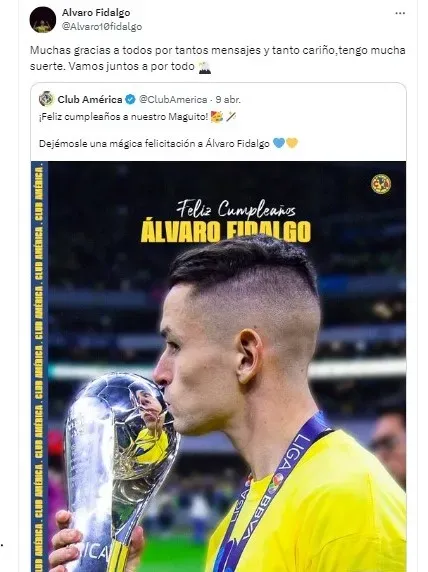Click the party face emoji

coord(217,117)
